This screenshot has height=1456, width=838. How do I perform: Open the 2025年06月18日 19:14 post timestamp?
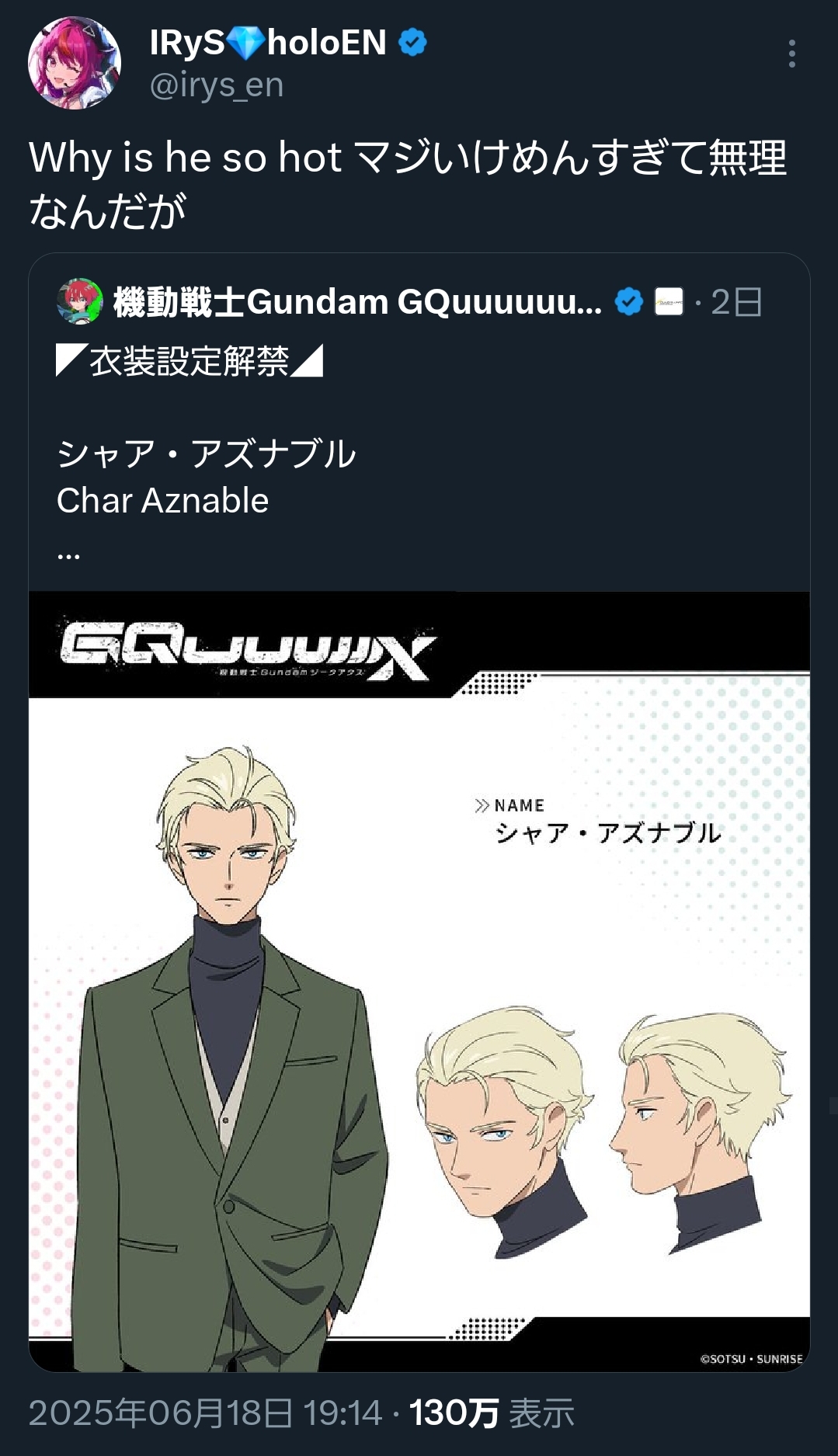206,1413
